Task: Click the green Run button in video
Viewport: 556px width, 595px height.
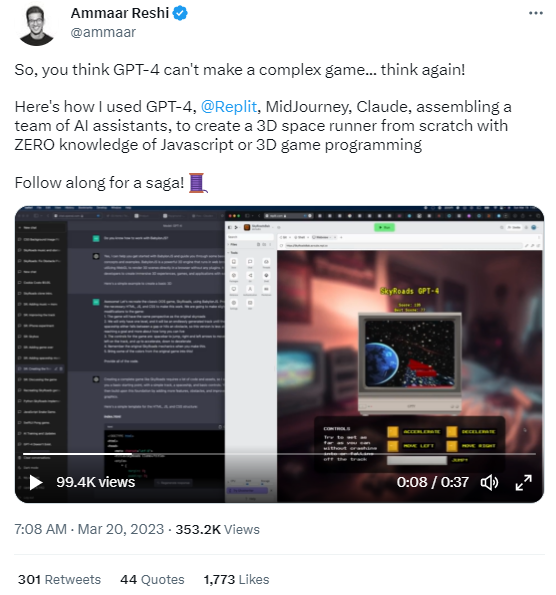Action: coord(384,227)
